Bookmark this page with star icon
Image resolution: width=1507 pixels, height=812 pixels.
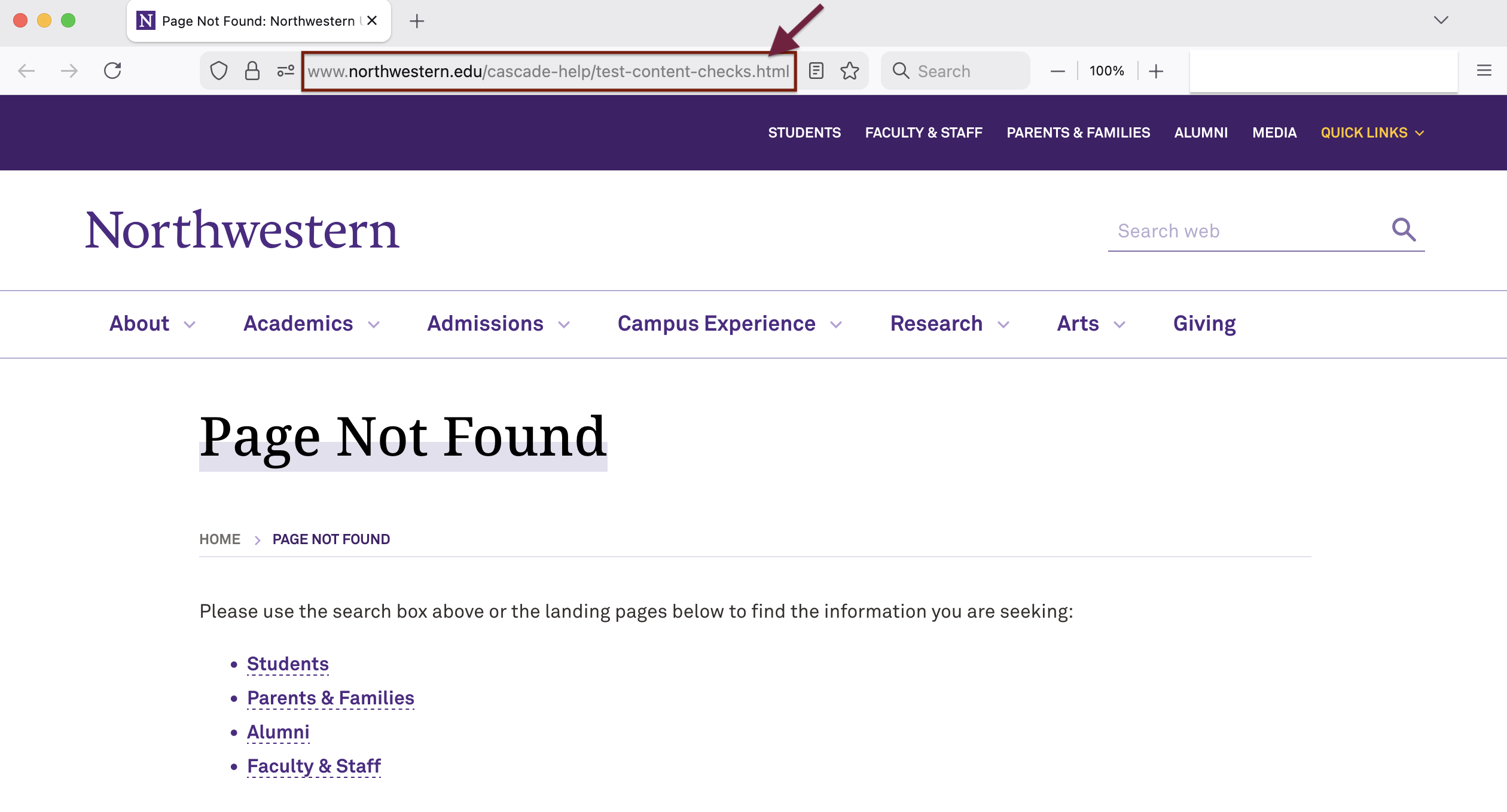(849, 71)
